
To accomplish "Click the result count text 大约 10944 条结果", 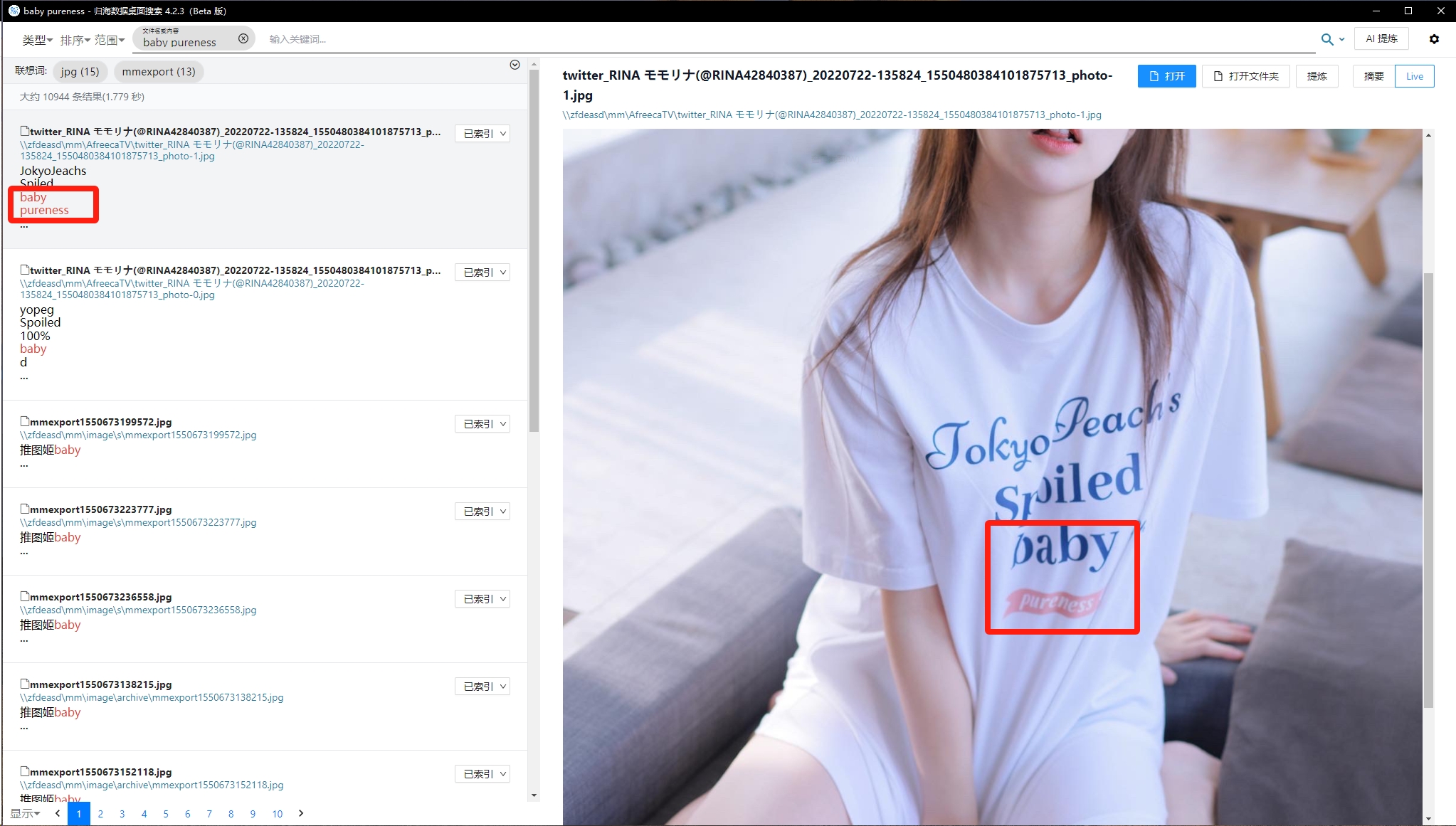I will 82,97.
